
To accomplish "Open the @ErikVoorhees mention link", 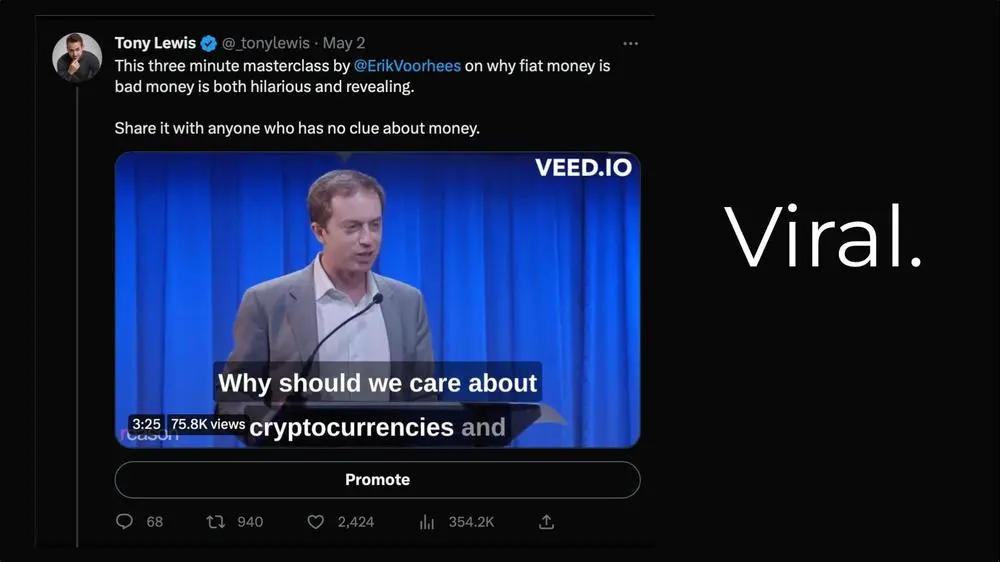I will point(407,66).
